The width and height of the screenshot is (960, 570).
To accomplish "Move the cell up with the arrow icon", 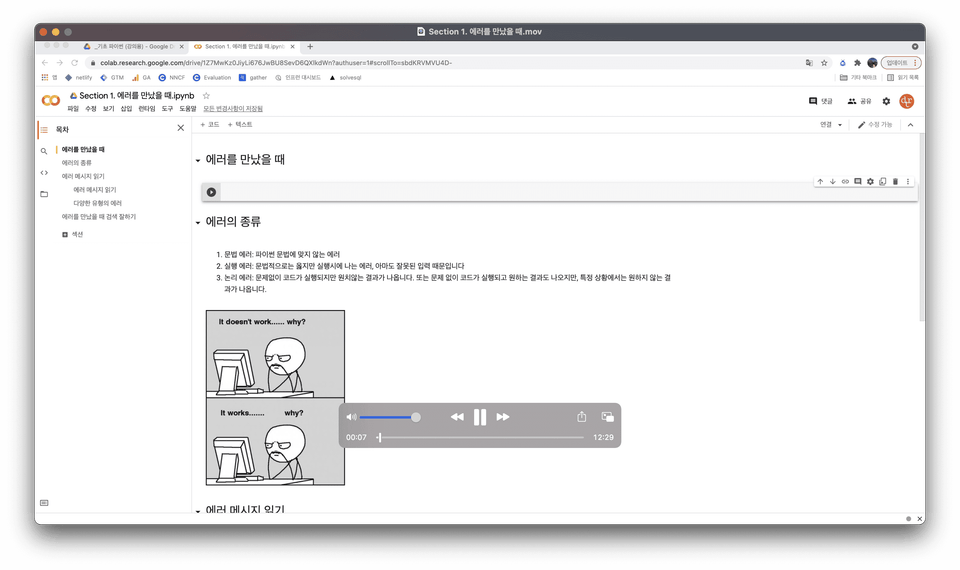I will tap(820, 181).
